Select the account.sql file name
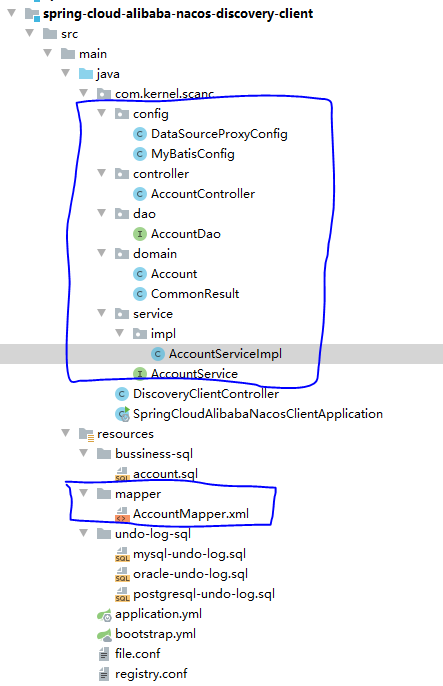This screenshot has height=686, width=443. point(165,474)
